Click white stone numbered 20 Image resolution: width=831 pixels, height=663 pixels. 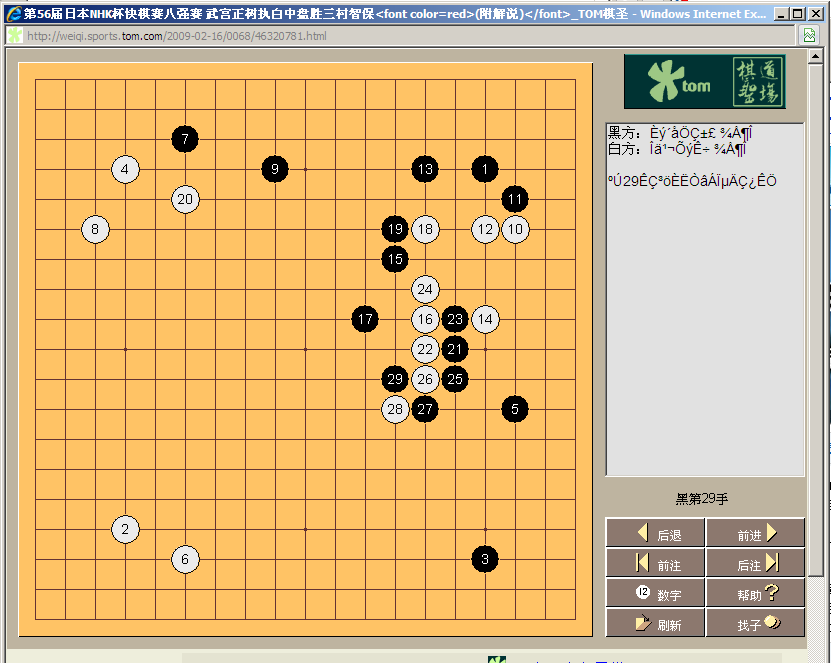pos(185,199)
